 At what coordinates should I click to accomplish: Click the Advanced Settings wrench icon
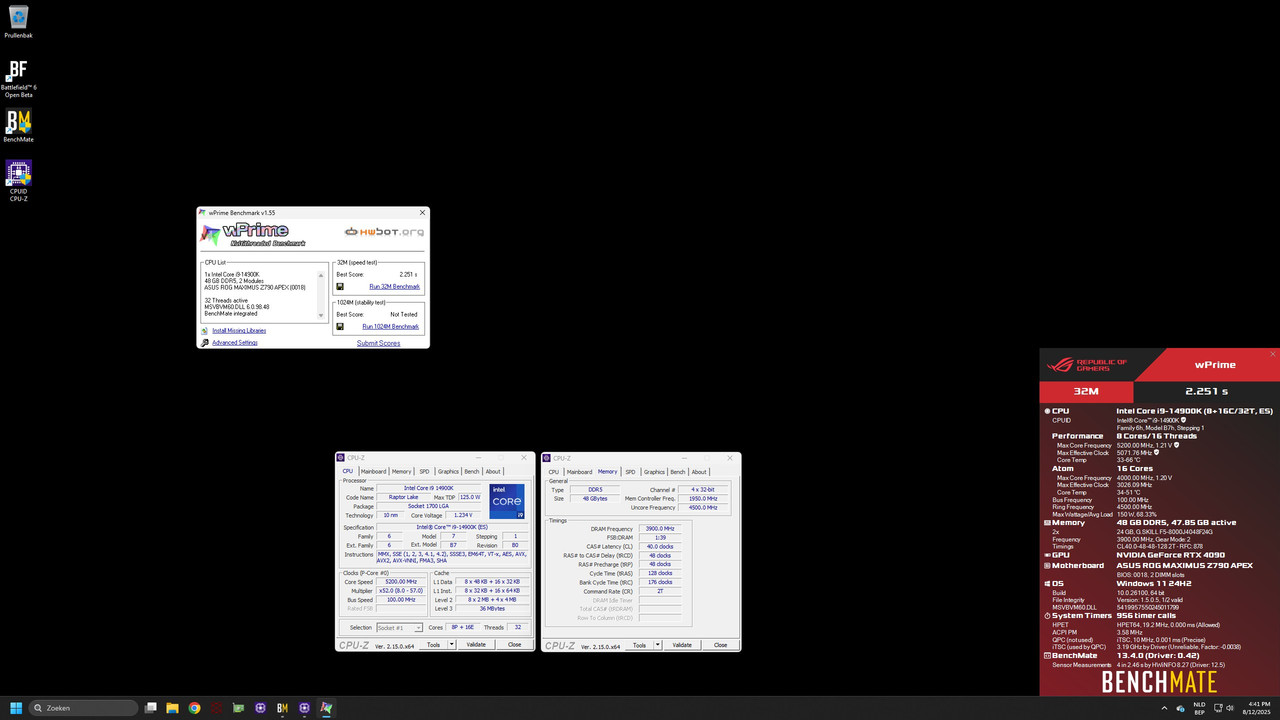click(205, 343)
